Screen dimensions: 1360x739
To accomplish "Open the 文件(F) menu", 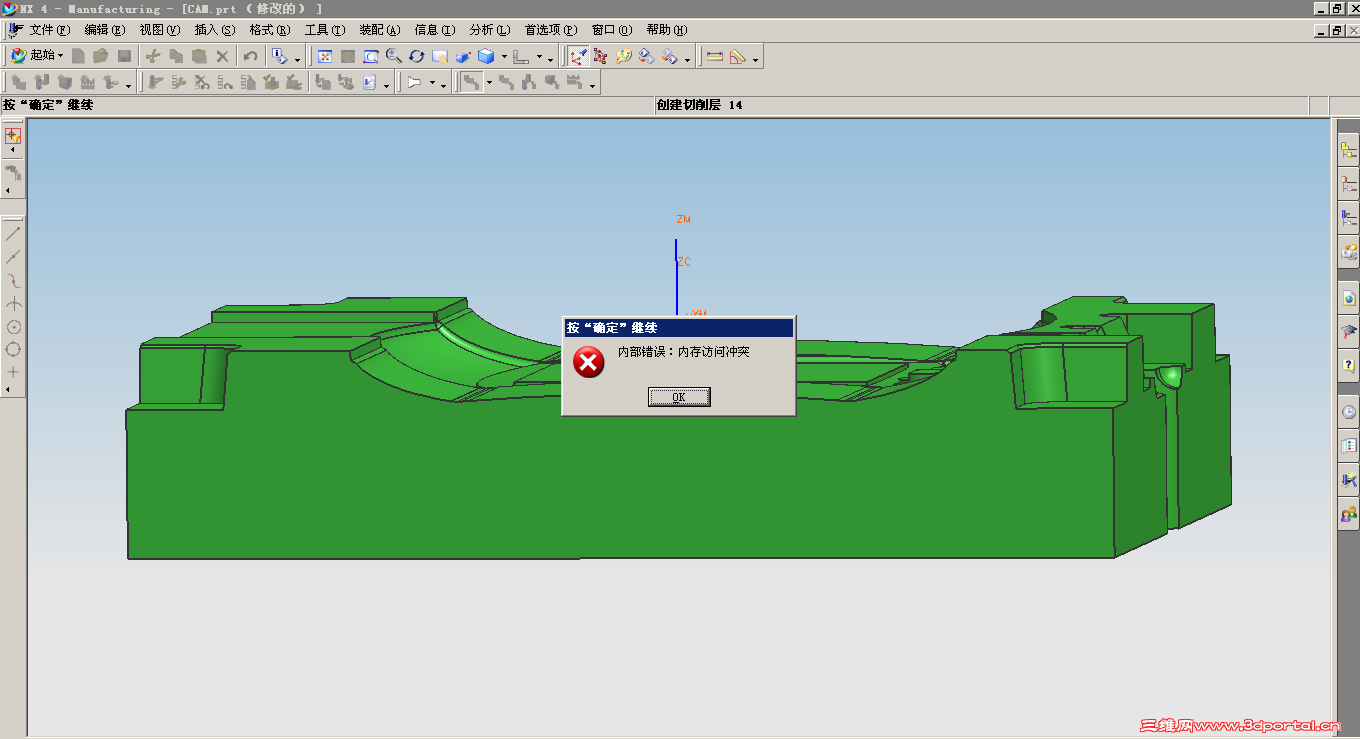I will (x=50, y=30).
